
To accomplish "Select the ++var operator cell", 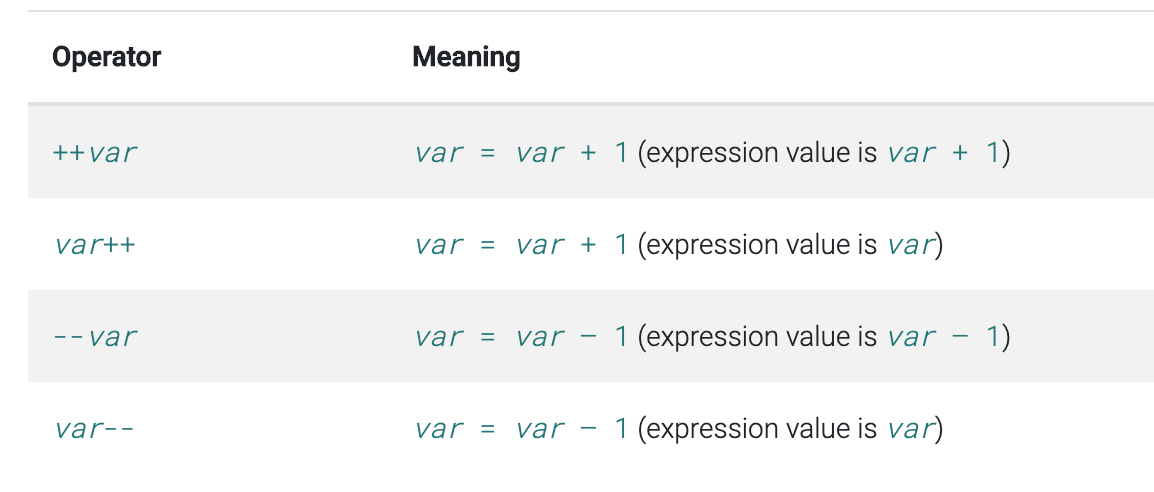I will [x=95, y=153].
